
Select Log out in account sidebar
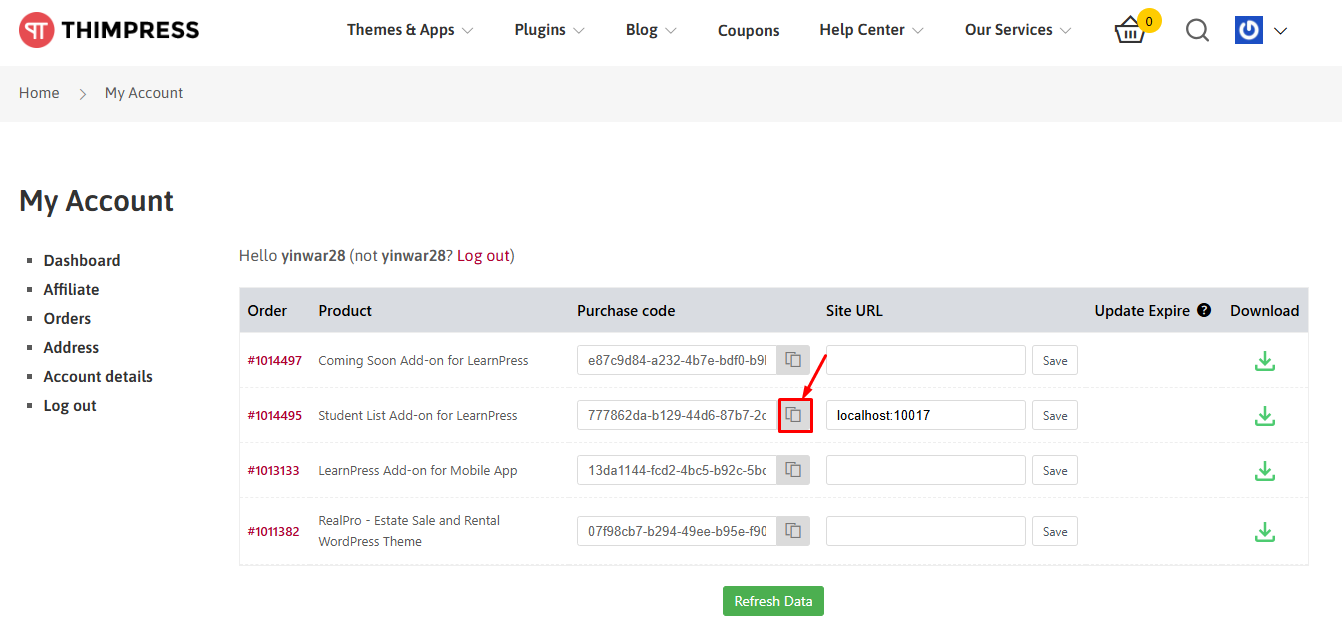coord(70,405)
